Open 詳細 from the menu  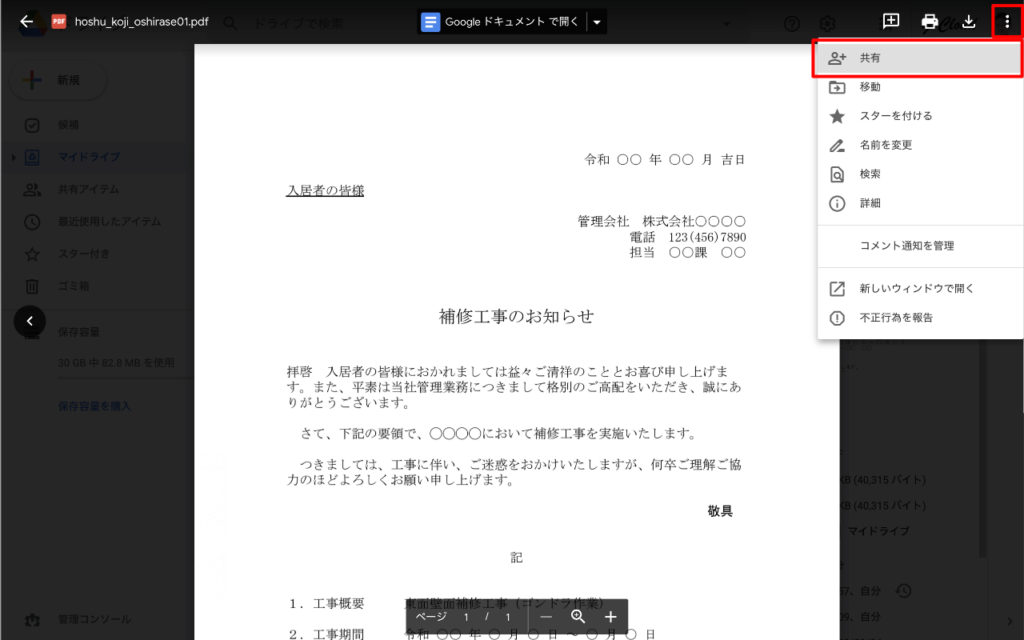click(918, 204)
